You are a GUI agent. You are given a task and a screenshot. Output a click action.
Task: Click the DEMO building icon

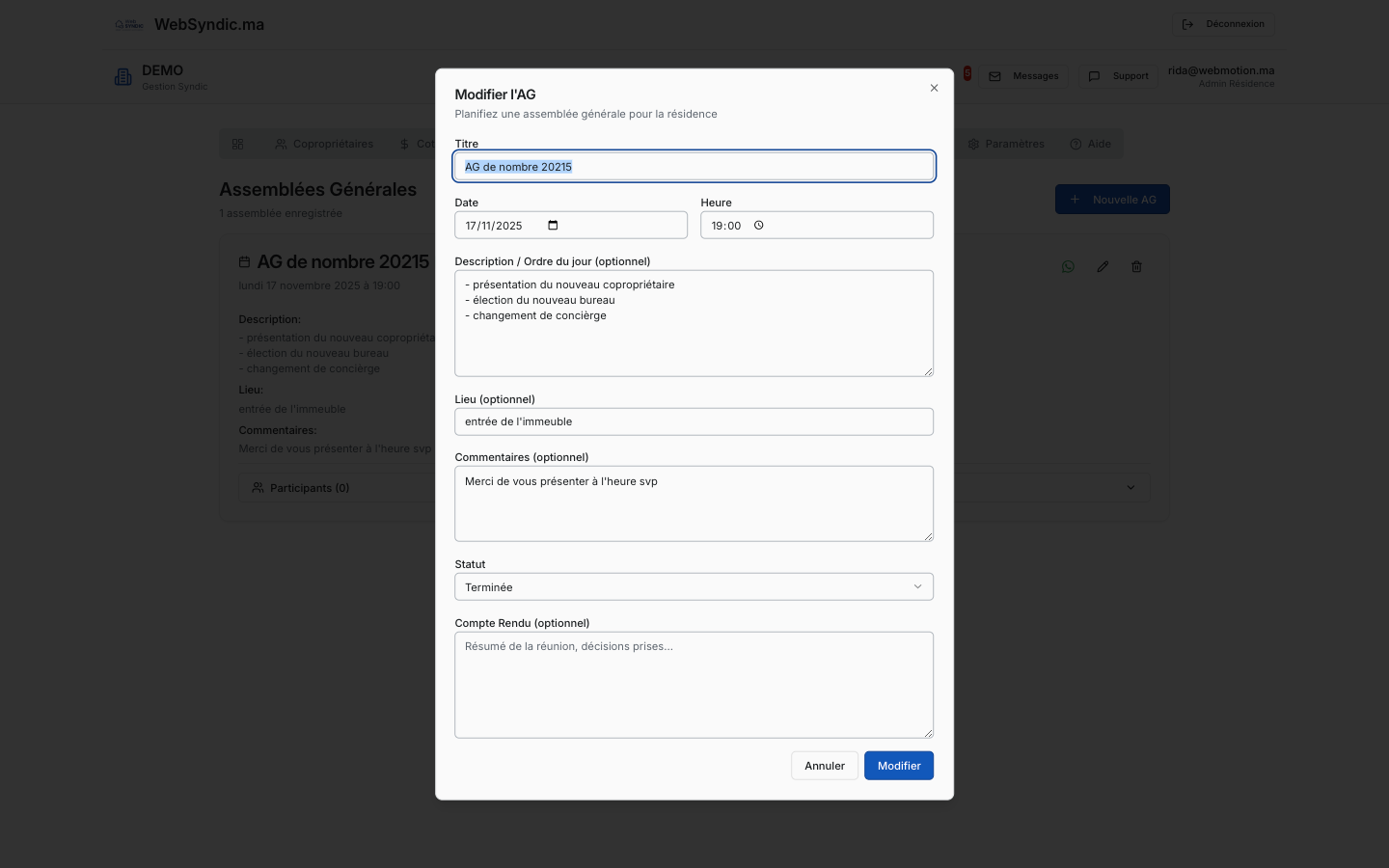pos(123,77)
